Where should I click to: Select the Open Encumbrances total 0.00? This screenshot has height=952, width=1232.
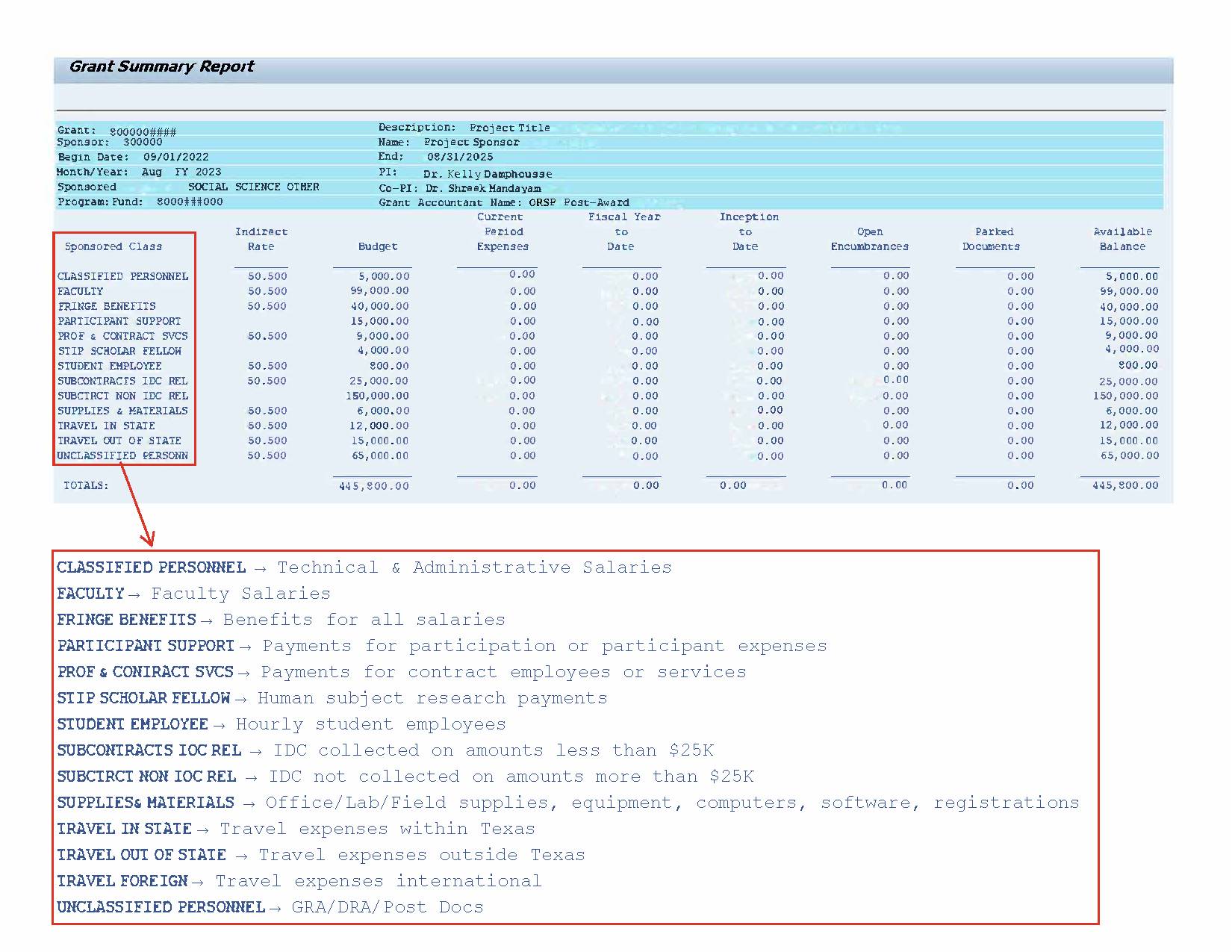point(895,485)
